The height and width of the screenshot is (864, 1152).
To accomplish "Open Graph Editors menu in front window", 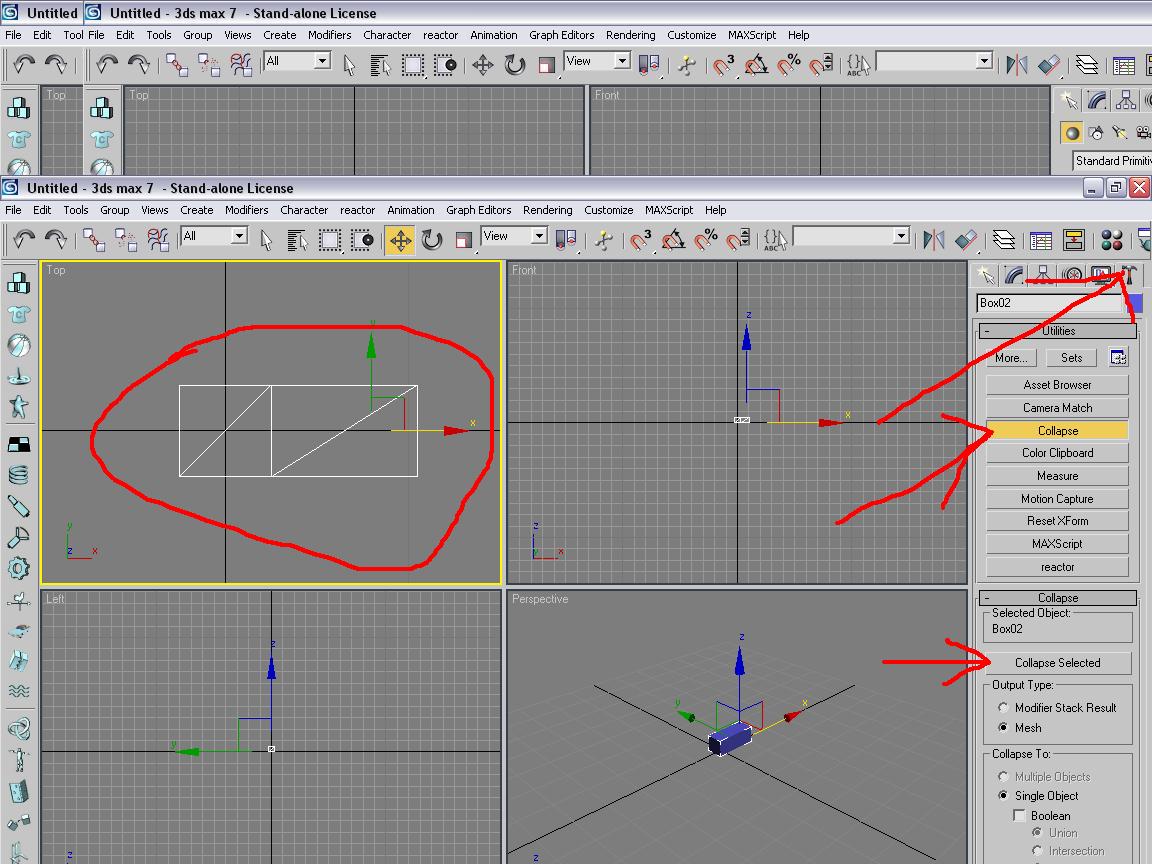I will pos(478,210).
